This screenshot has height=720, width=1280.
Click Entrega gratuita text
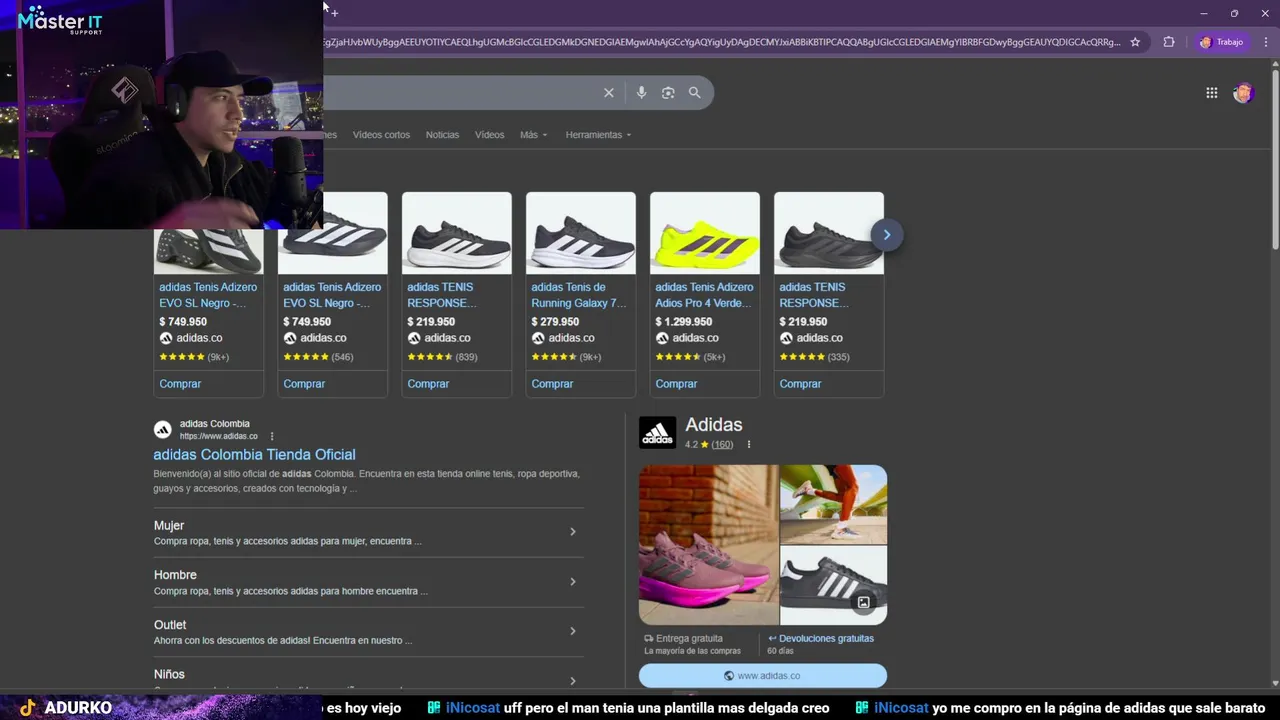[690, 638]
